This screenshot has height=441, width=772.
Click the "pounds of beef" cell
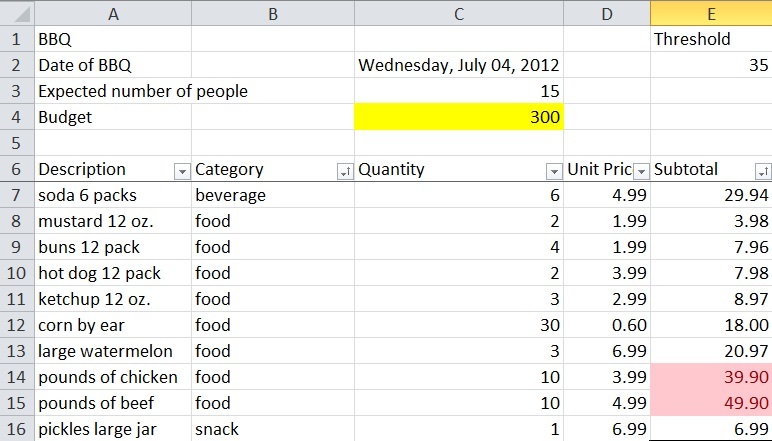pyautogui.click(x=112, y=403)
